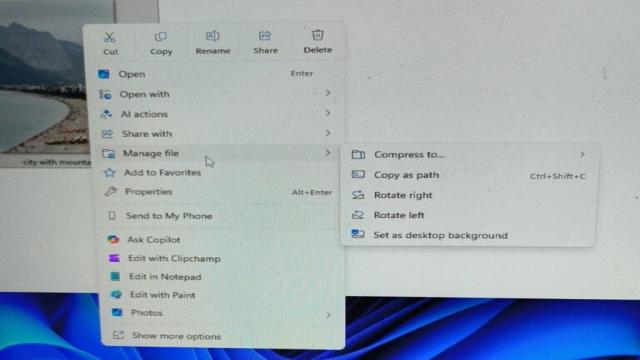Click the Notepad icon
This screenshot has width=640, height=360.
click(x=116, y=276)
